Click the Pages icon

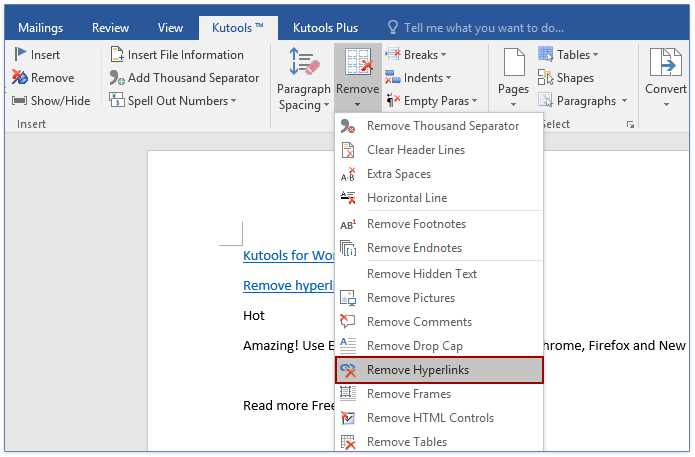click(x=514, y=63)
